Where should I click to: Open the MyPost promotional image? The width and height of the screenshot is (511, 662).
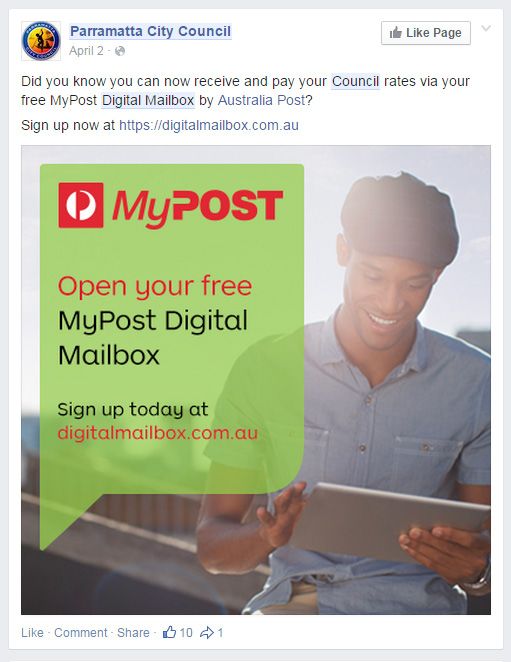[x=256, y=380]
